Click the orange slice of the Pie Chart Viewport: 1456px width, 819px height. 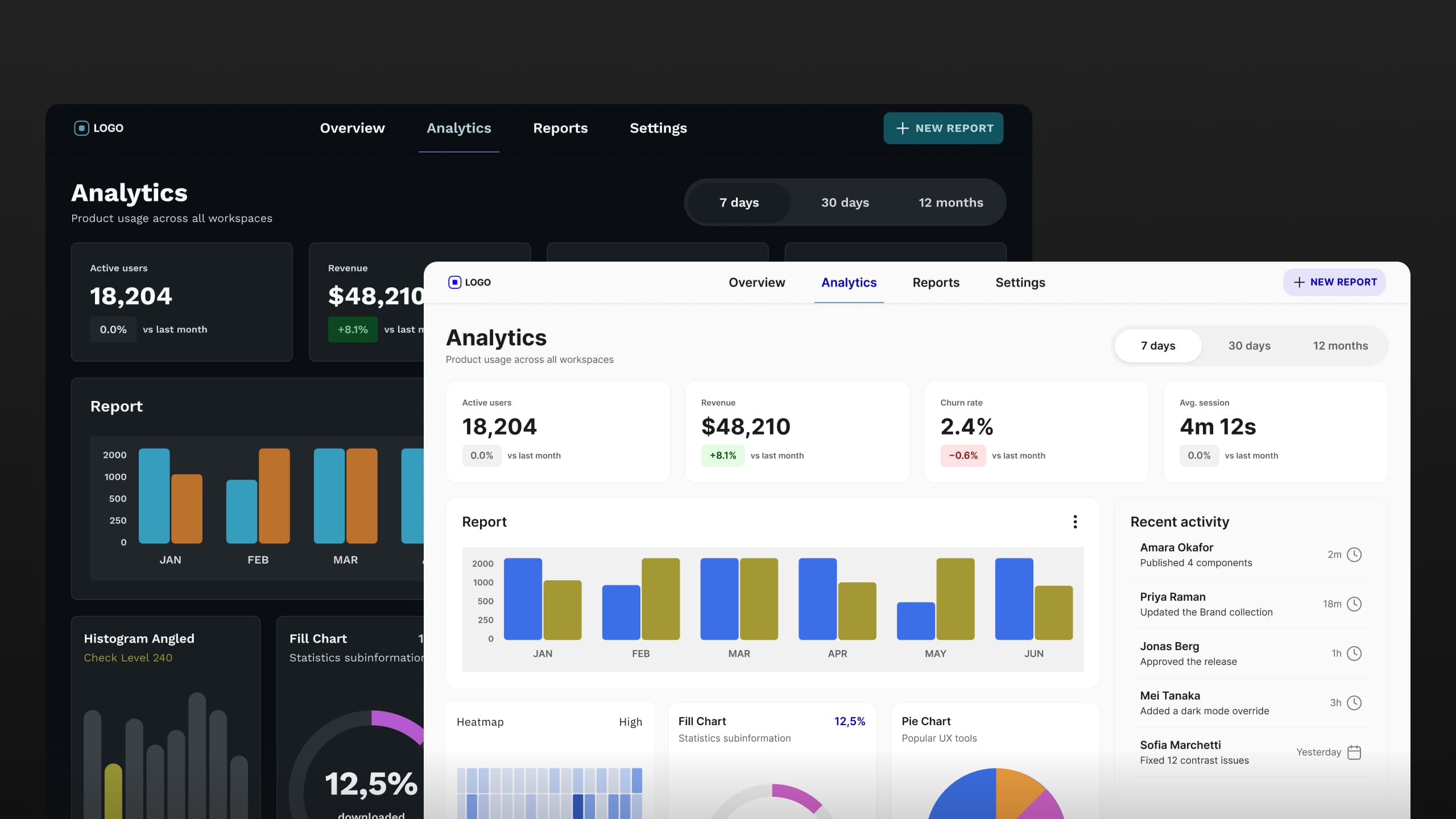click(1015, 791)
